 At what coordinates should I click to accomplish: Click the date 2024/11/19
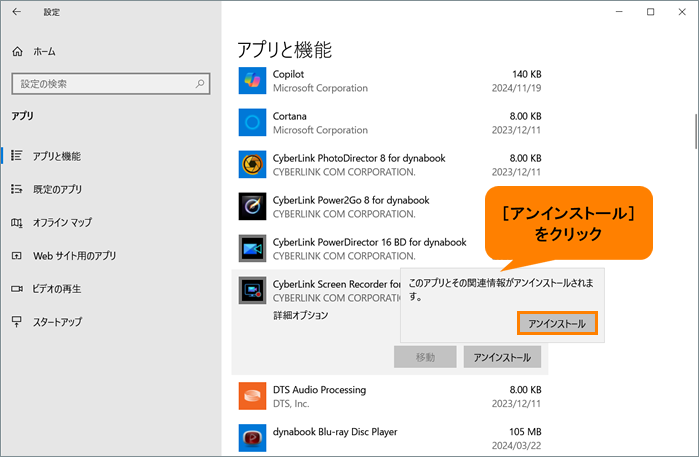click(516, 88)
